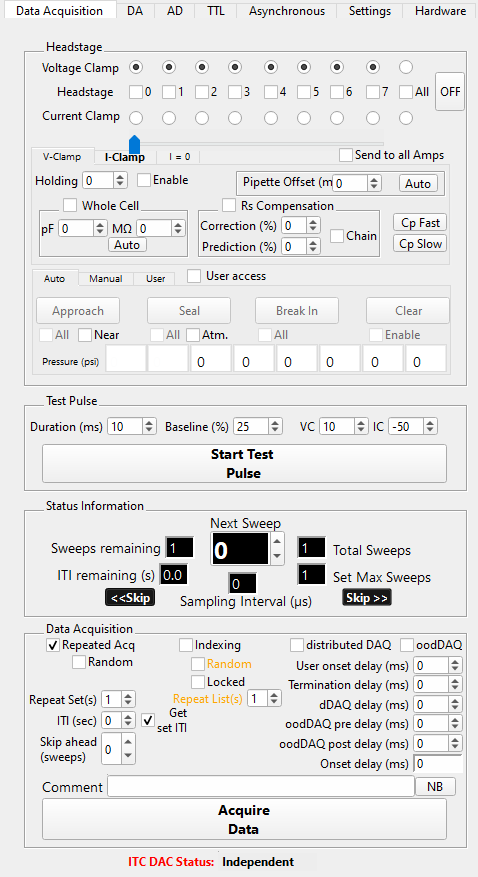Image resolution: width=478 pixels, height=877 pixels.
Task: Click the MΩ value stepper
Action: coord(177,228)
